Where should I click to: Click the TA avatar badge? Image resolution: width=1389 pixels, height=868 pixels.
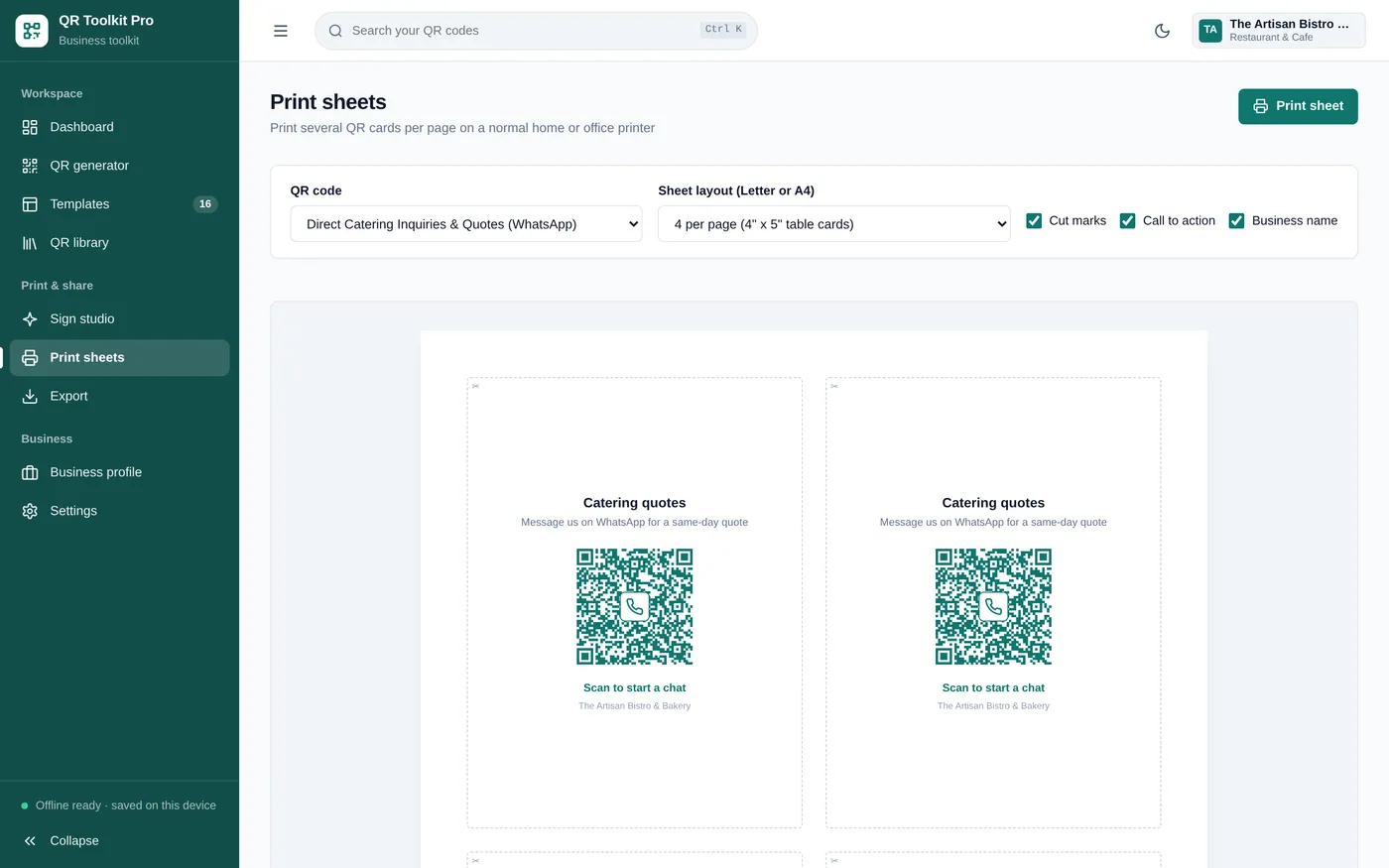coord(1210,31)
